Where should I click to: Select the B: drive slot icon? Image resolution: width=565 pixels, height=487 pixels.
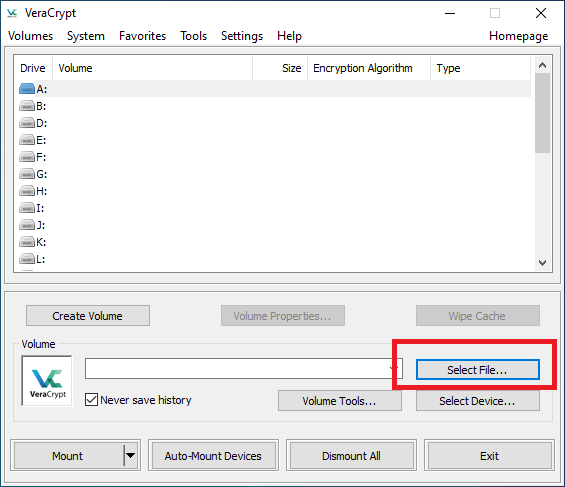(x=27, y=106)
